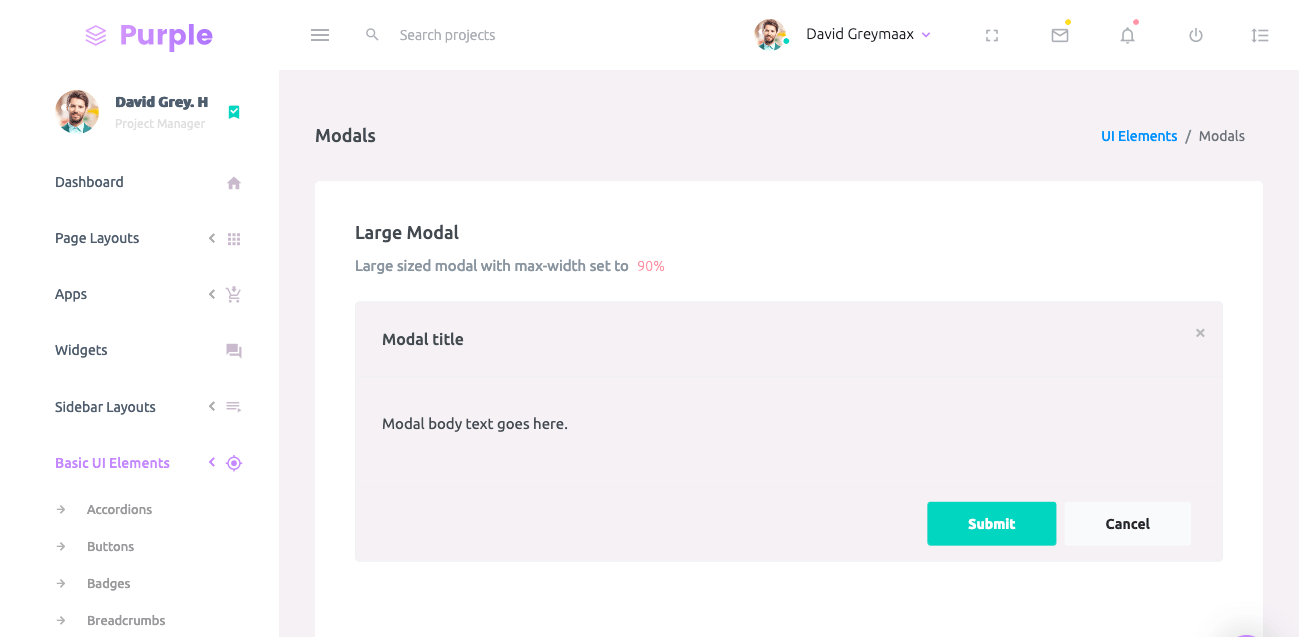Open the mail envelope icon
The width and height of the screenshot is (1299, 637).
pos(1060,35)
